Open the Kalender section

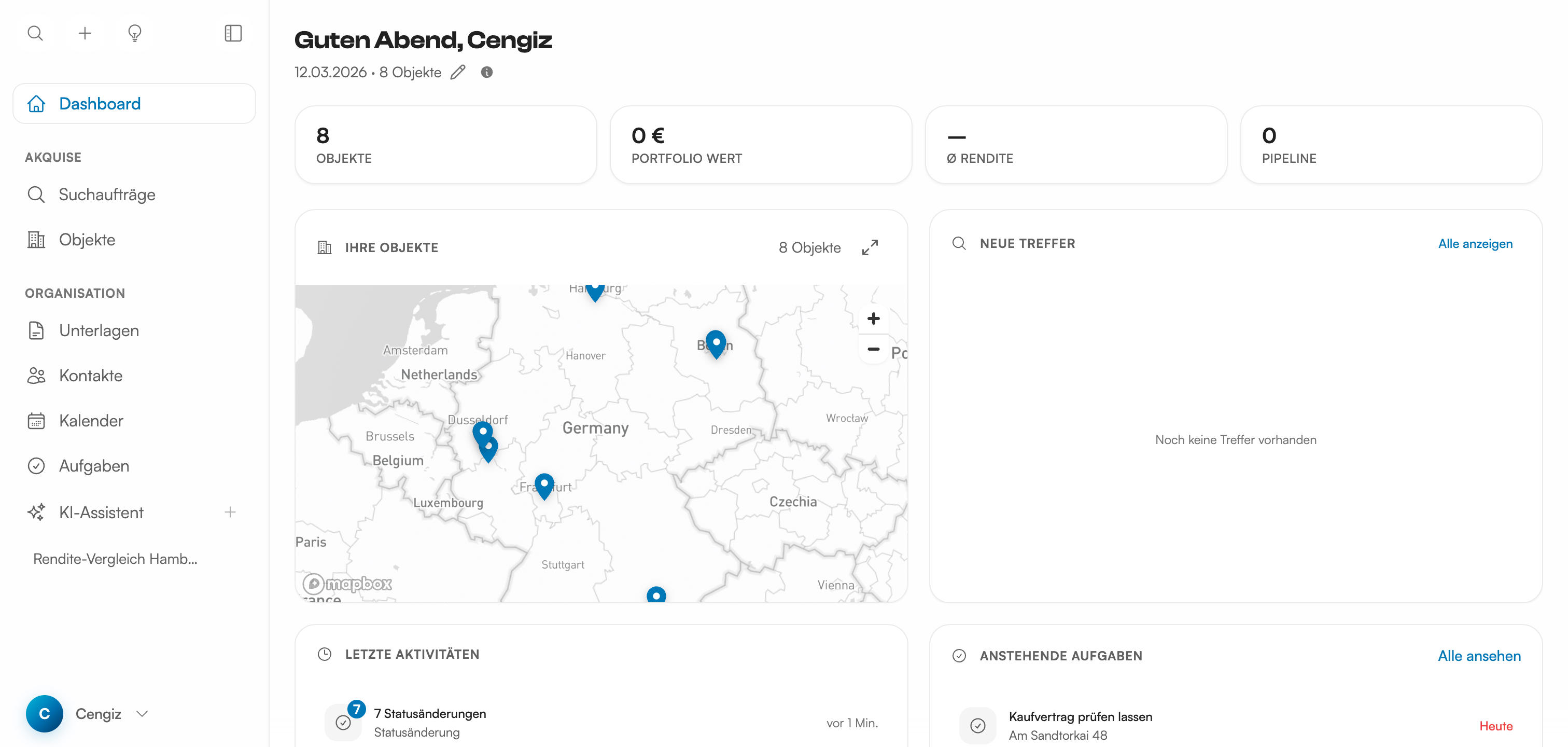point(91,421)
